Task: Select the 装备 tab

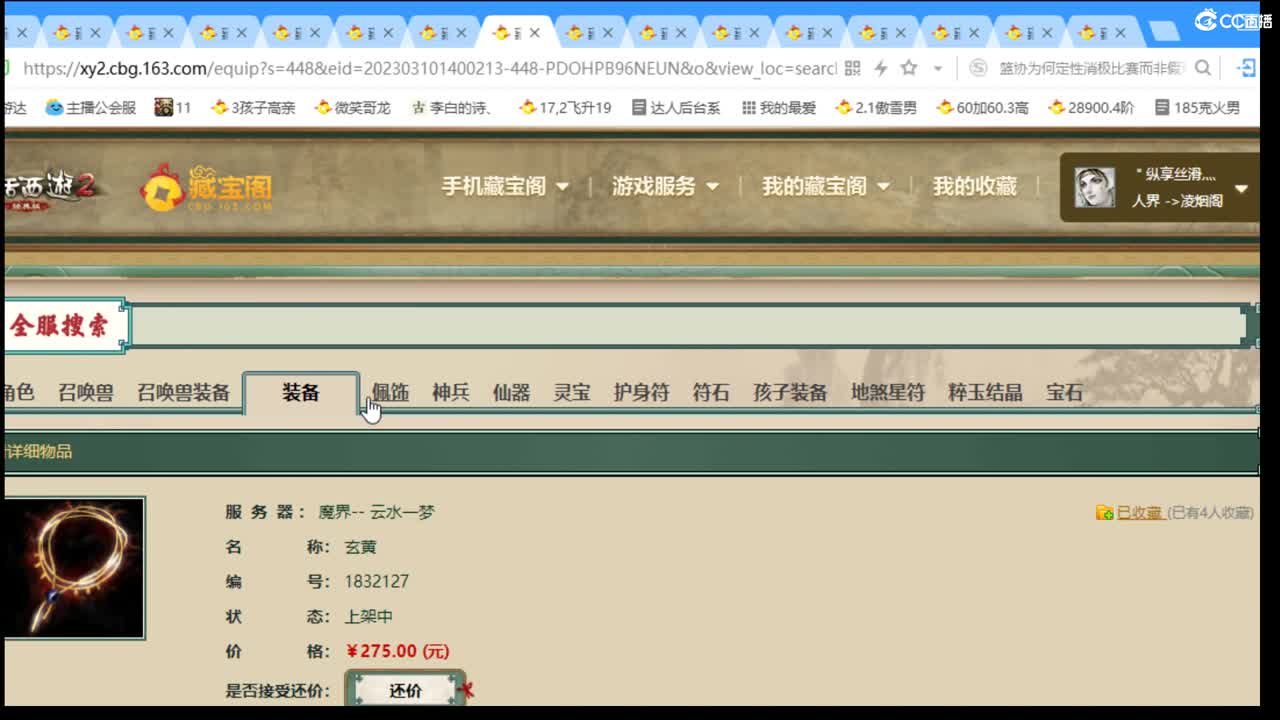Action: click(x=301, y=393)
